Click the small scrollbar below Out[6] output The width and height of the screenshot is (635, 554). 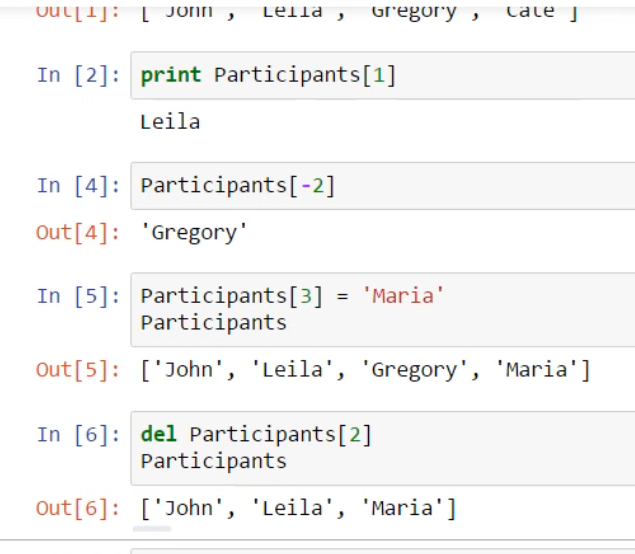click(x=155, y=529)
